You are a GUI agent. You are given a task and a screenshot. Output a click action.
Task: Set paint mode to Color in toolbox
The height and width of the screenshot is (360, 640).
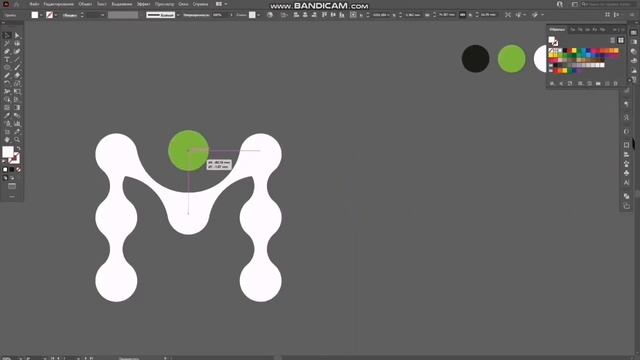click(5, 169)
